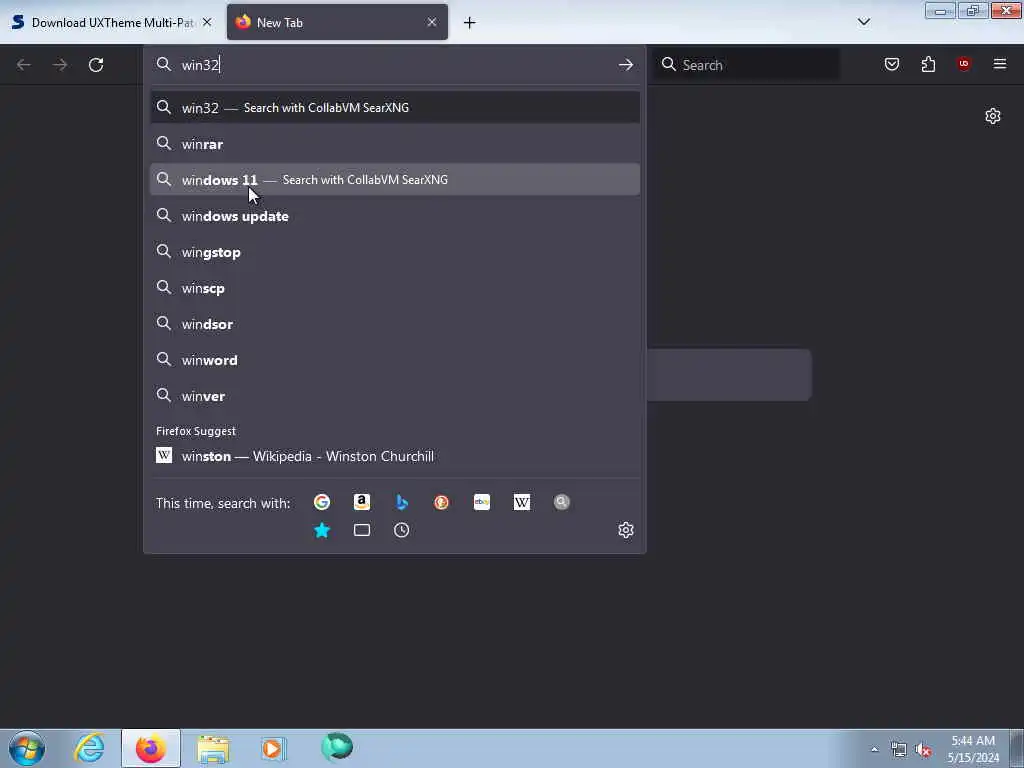Click the Go arrow in the address bar
Image resolution: width=1024 pixels, height=768 pixels.
(626, 65)
